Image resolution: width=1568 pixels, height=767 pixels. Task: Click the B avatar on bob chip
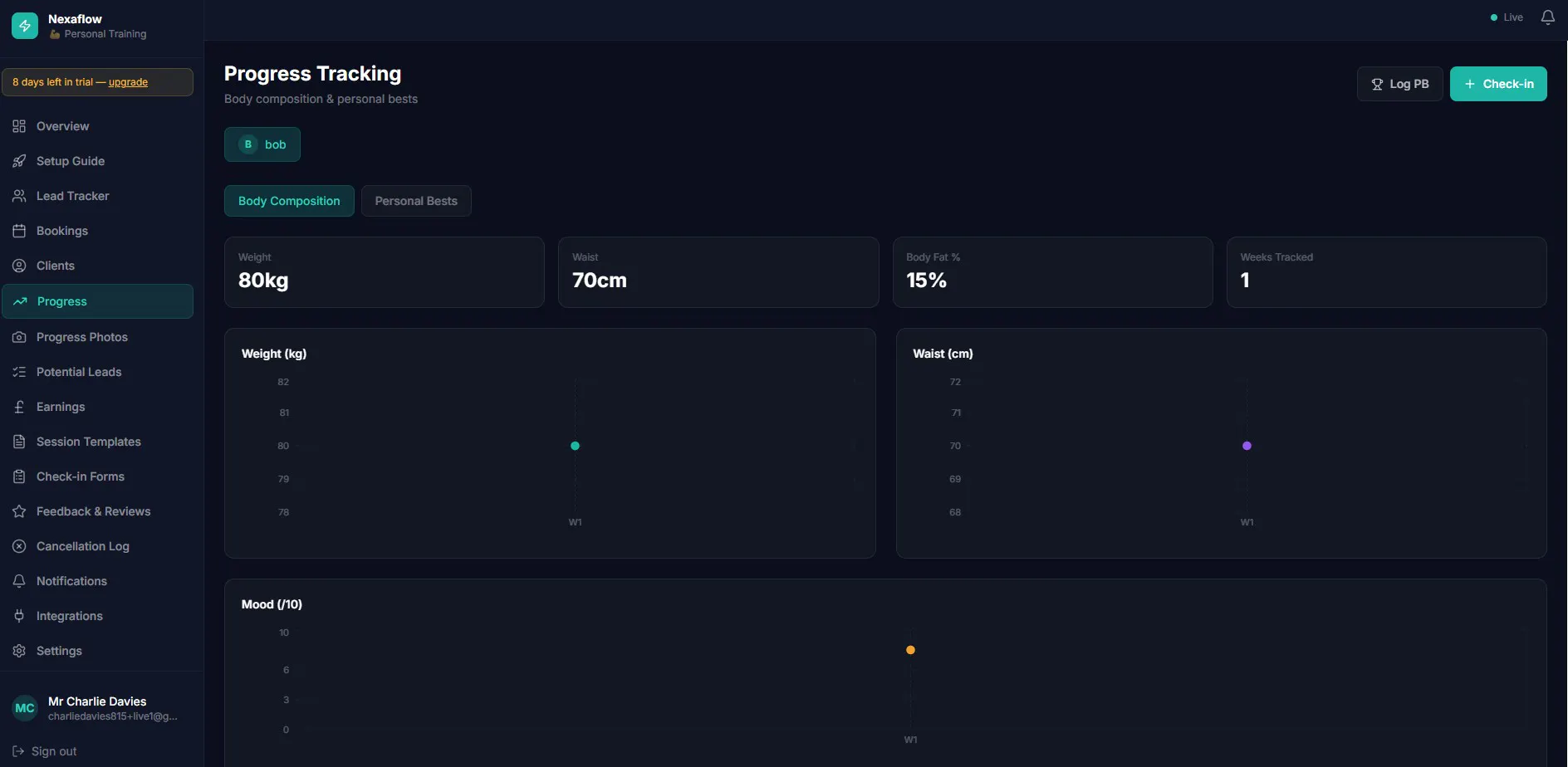[247, 144]
